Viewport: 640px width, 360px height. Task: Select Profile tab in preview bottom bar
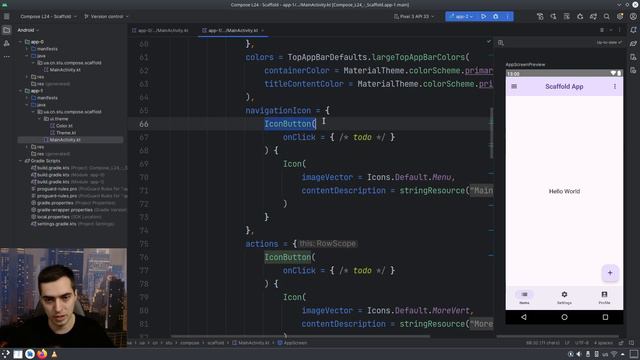click(604, 297)
